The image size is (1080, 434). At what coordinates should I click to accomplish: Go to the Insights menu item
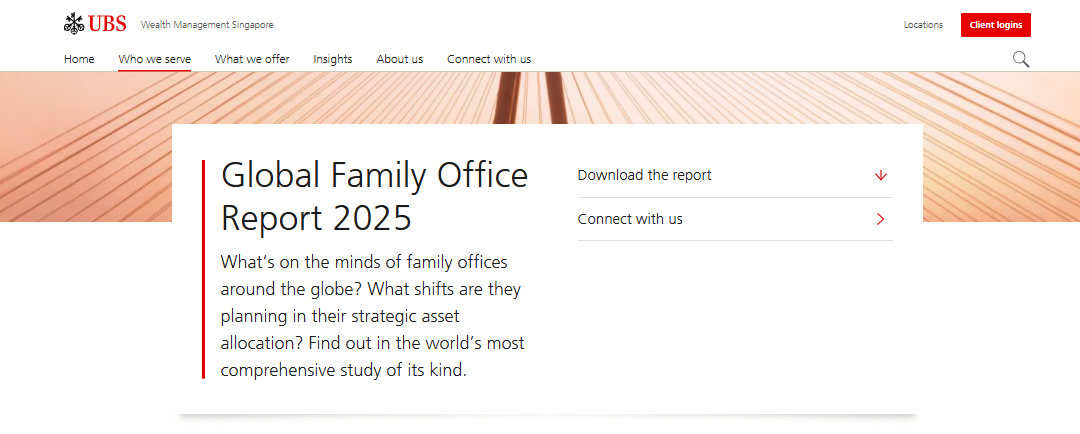pos(333,59)
